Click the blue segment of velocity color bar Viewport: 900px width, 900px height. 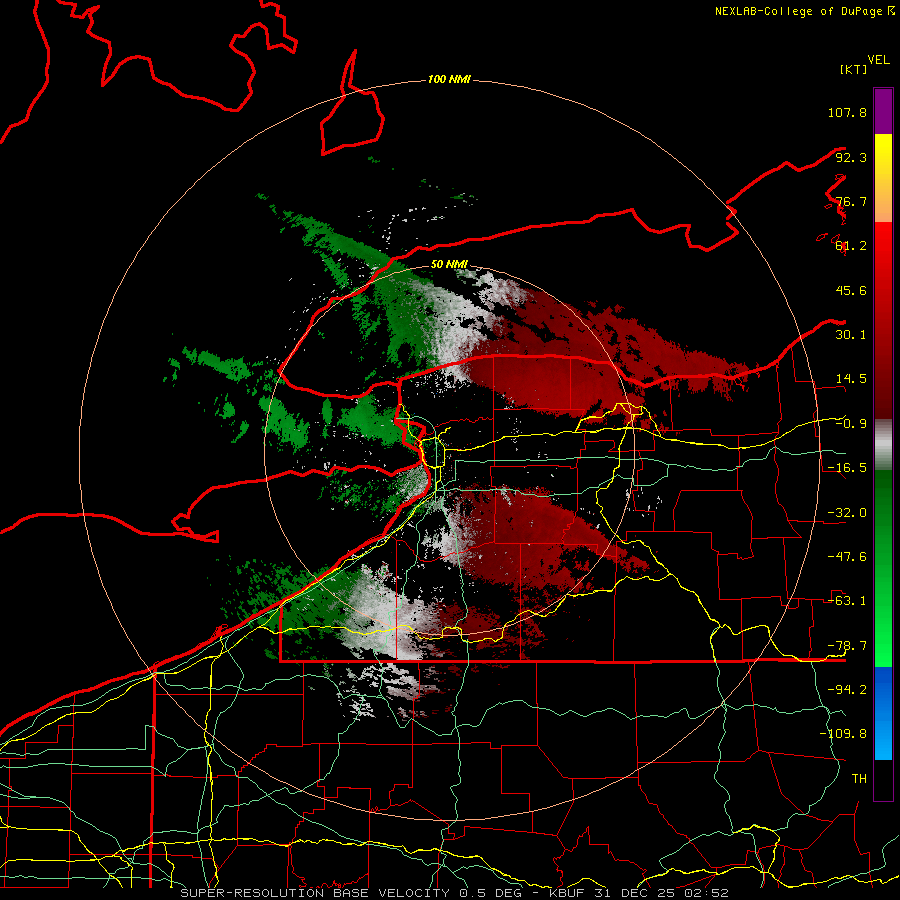click(x=883, y=713)
